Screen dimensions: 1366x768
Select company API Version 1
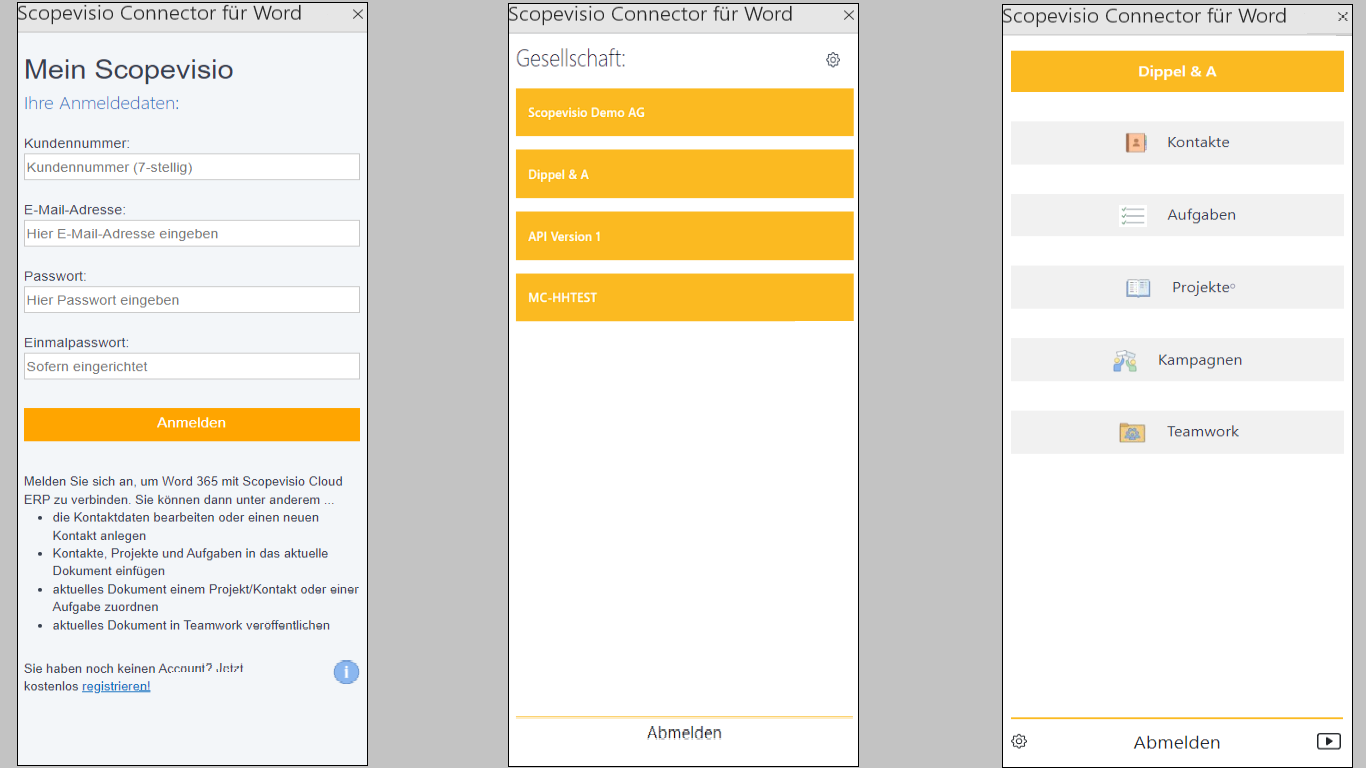point(685,236)
